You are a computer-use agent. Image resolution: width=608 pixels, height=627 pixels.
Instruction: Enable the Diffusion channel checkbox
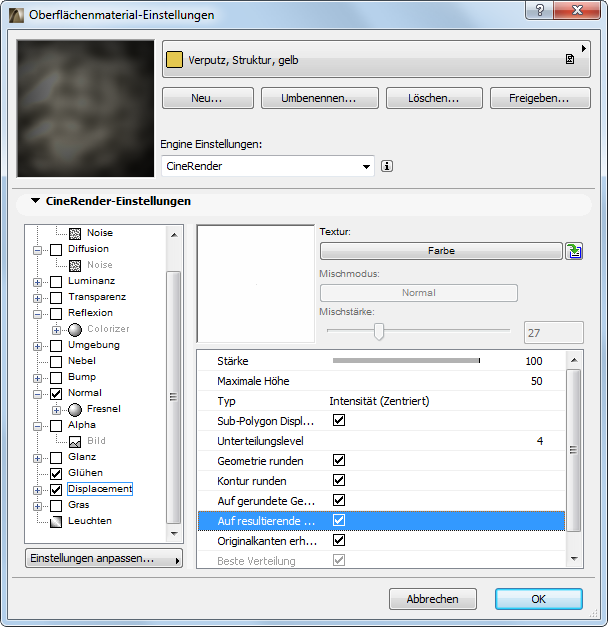[x=56, y=250]
